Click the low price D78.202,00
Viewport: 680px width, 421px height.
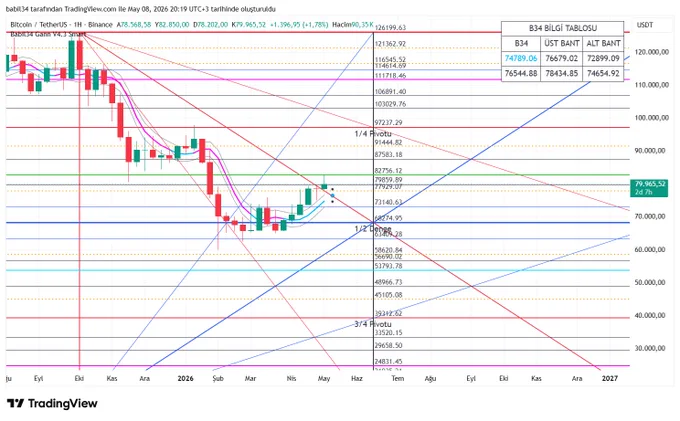pos(210,25)
